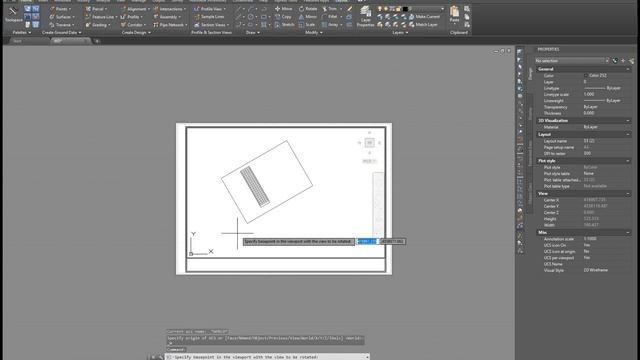Image resolution: width=640 pixels, height=360 pixels.
Task: Open the Surfaces dropdown
Action: [x=62, y=17]
